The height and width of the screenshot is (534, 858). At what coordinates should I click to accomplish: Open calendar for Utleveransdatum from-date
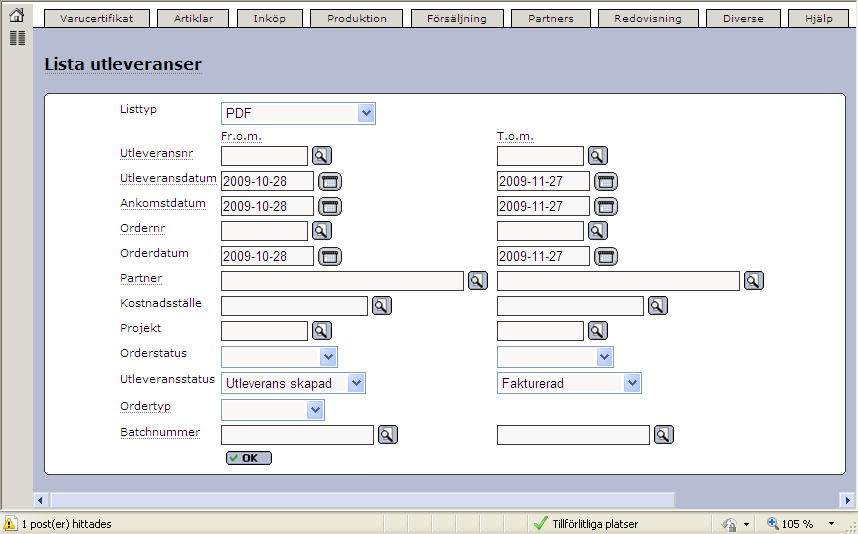[330, 182]
